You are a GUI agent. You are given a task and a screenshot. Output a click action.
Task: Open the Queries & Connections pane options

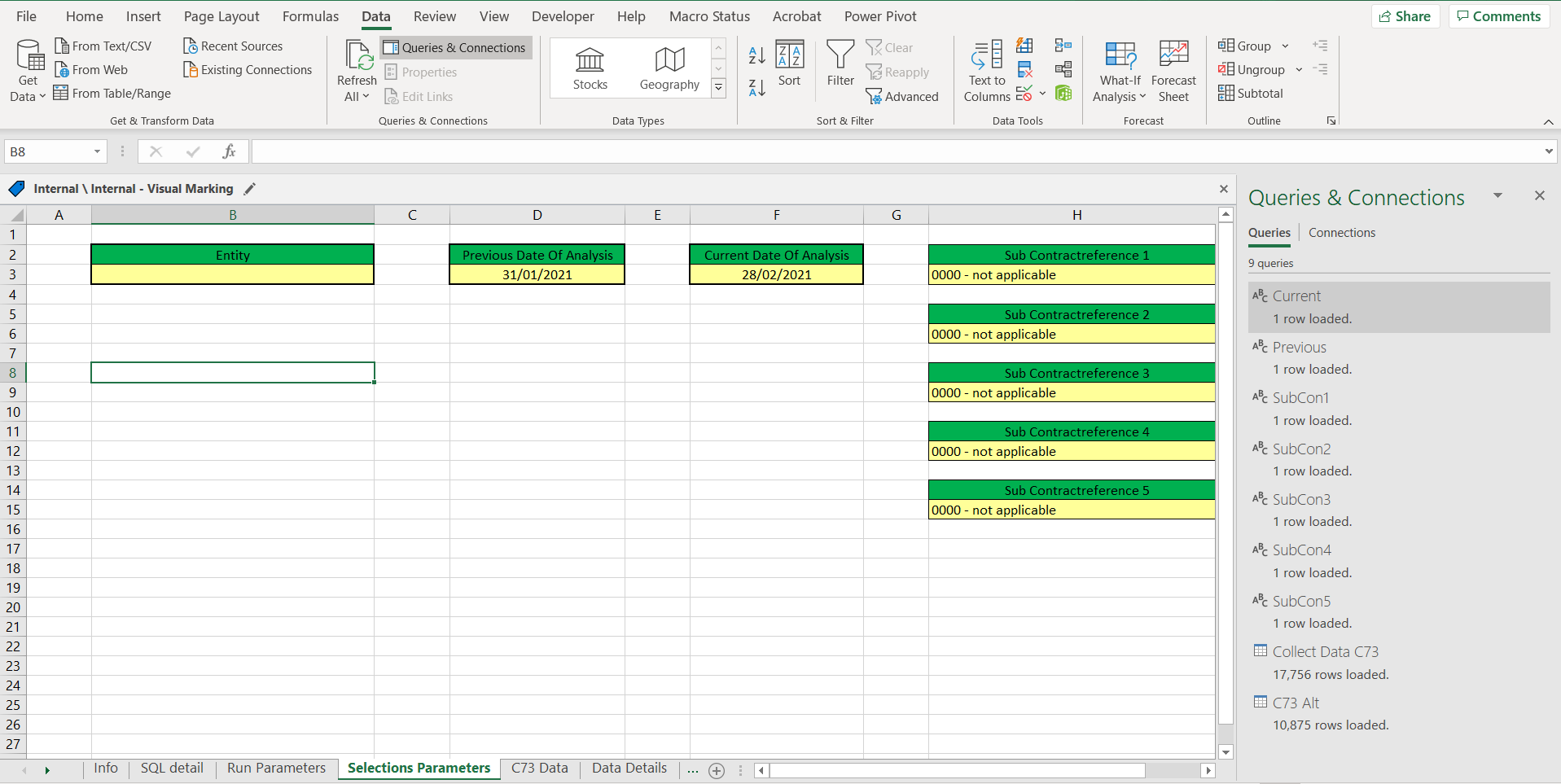[1497, 196]
